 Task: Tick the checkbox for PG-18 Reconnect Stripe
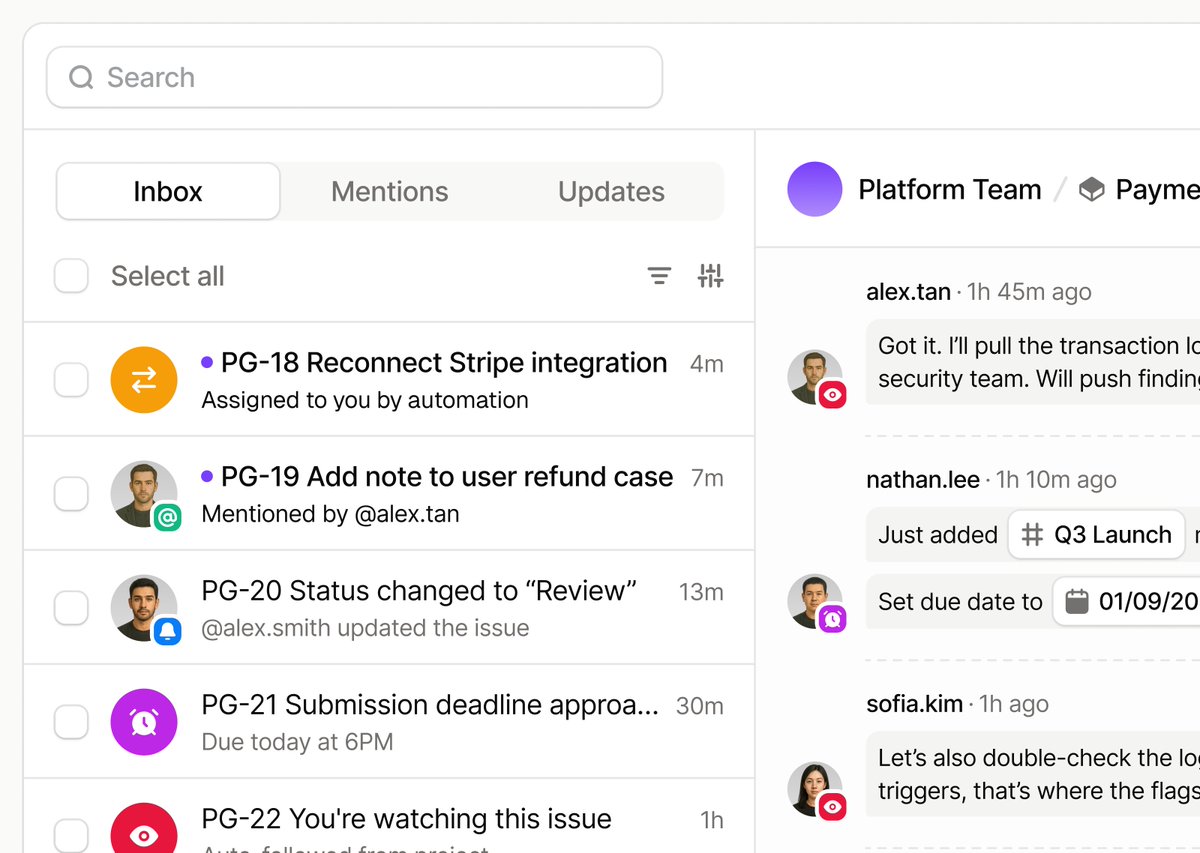[71, 380]
